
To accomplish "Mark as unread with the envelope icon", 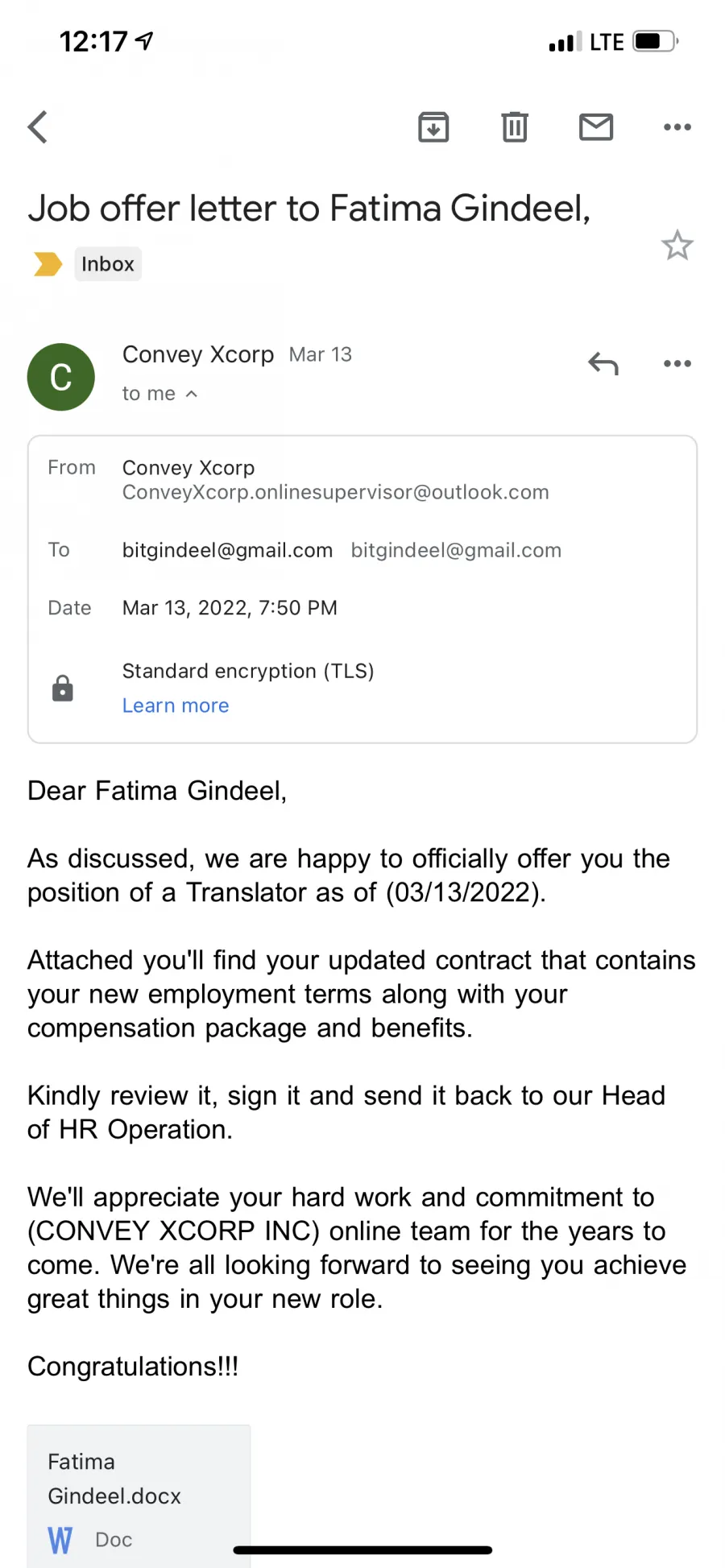I will pos(596,126).
